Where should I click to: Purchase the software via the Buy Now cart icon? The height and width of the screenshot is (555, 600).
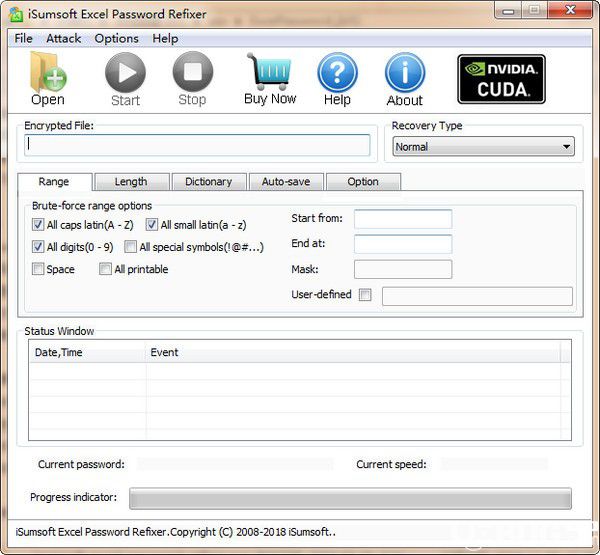[x=270, y=79]
